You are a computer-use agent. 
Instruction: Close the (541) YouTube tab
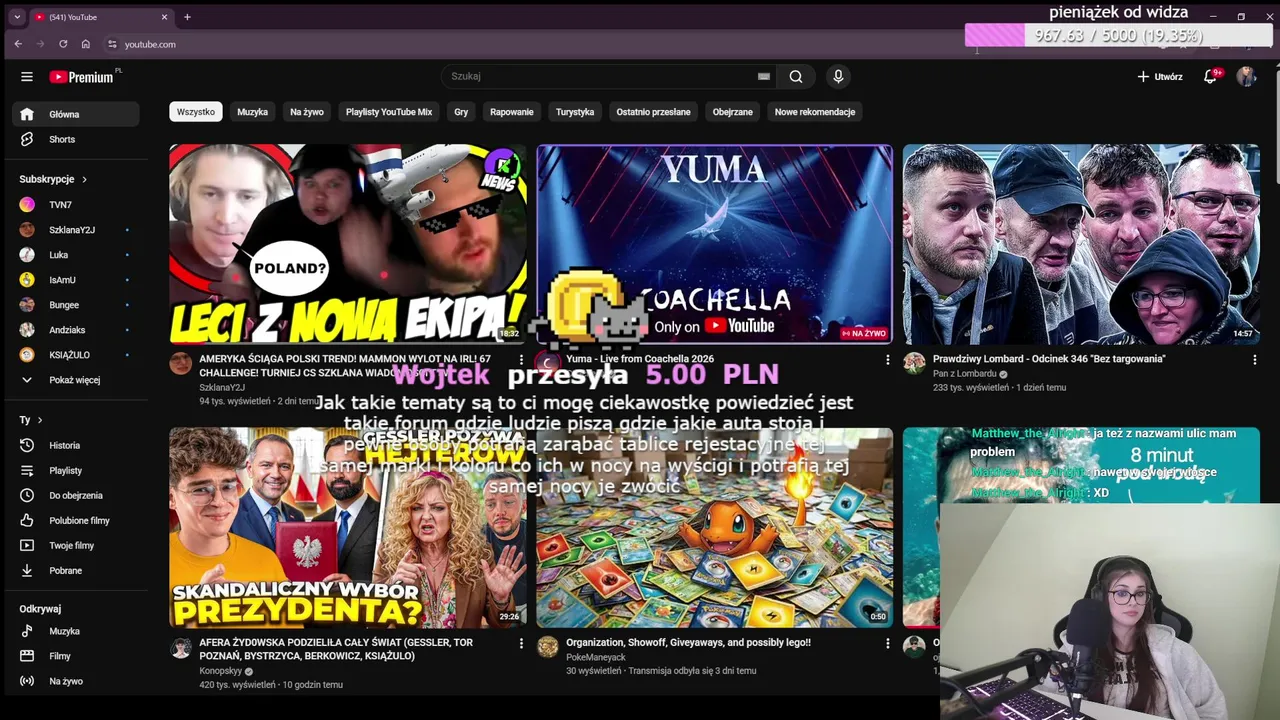(165, 17)
